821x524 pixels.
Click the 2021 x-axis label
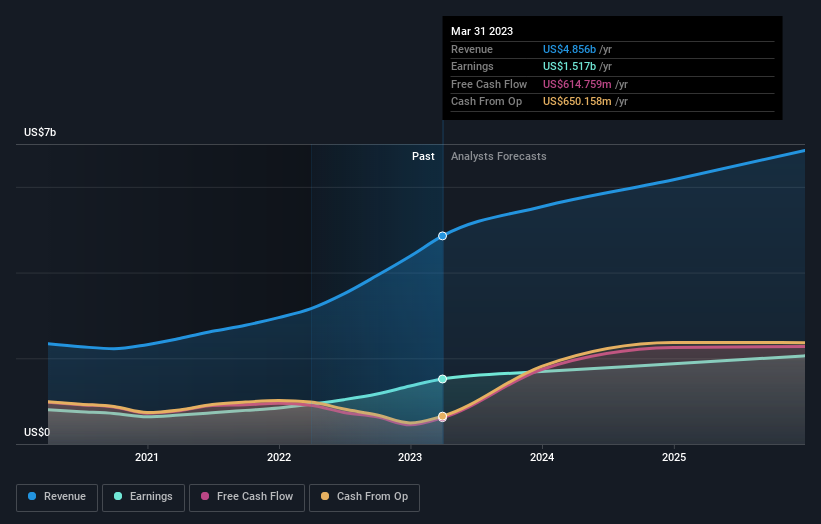(x=147, y=458)
